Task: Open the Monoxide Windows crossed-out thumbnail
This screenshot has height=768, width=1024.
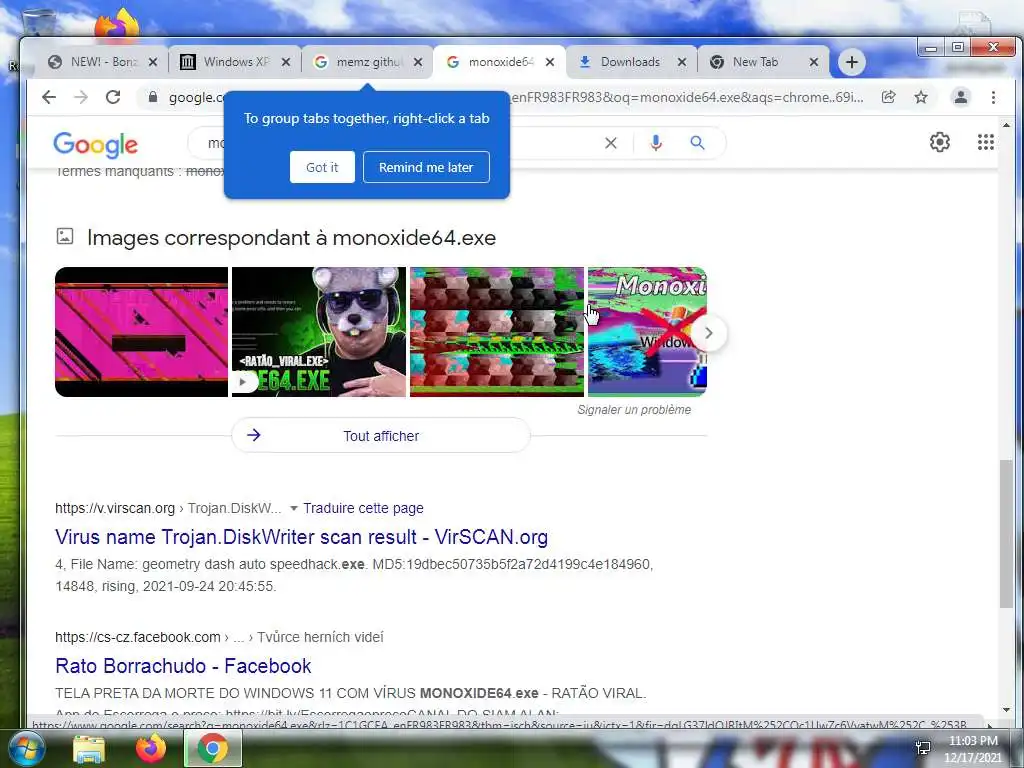Action: coord(647,332)
